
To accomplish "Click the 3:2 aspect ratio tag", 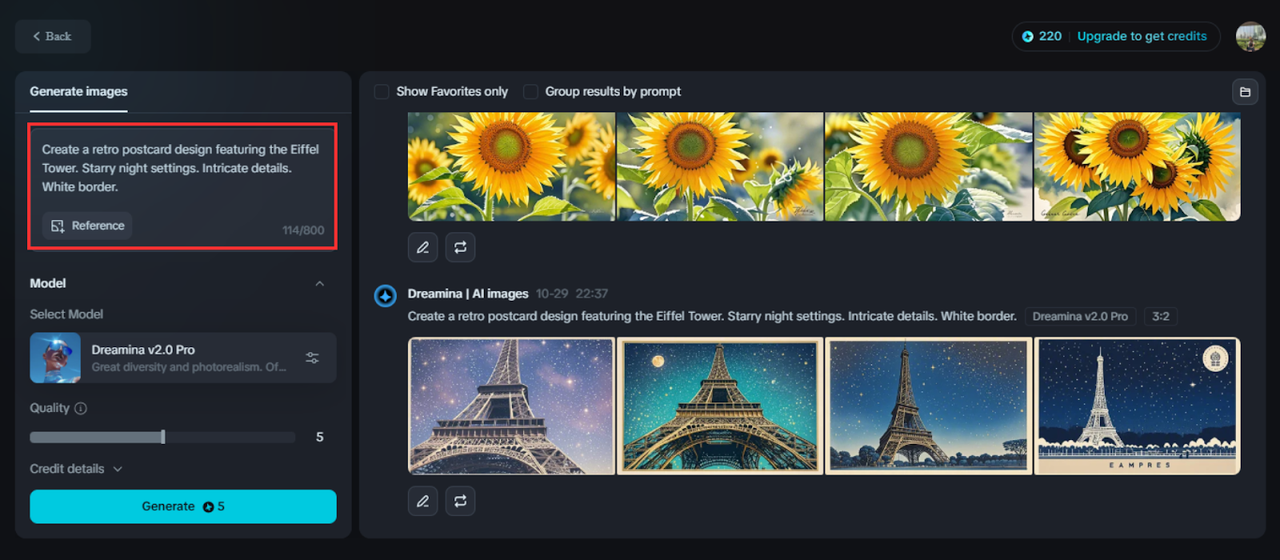I will [x=1160, y=316].
